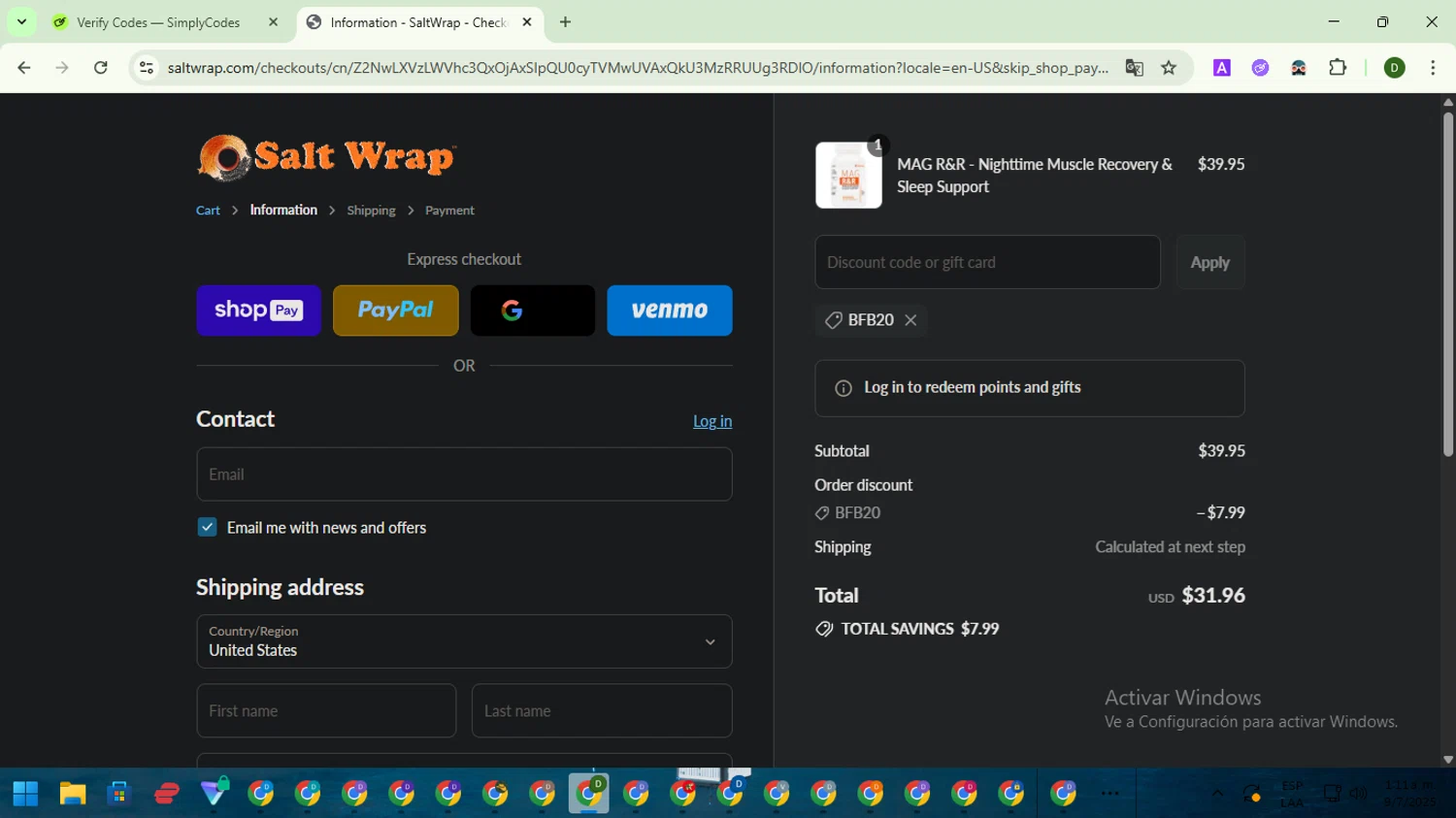Screen dimensions: 1456x818
Task: Bookmark this page with the star
Action: [x=1169, y=68]
